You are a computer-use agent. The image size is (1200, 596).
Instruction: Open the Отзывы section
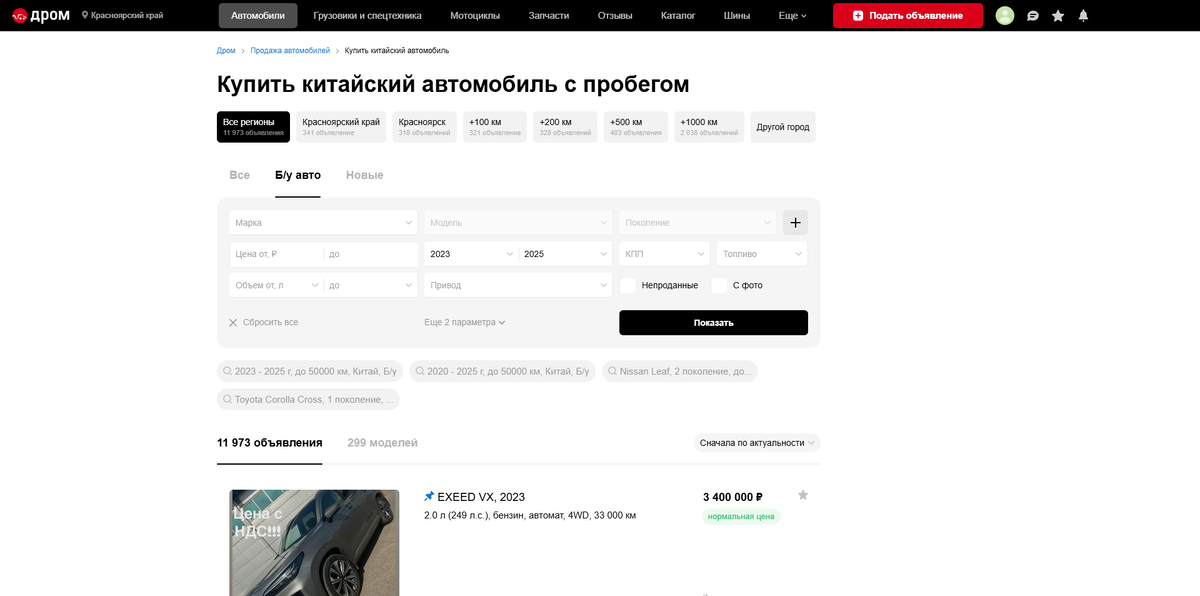click(x=615, y=15)
